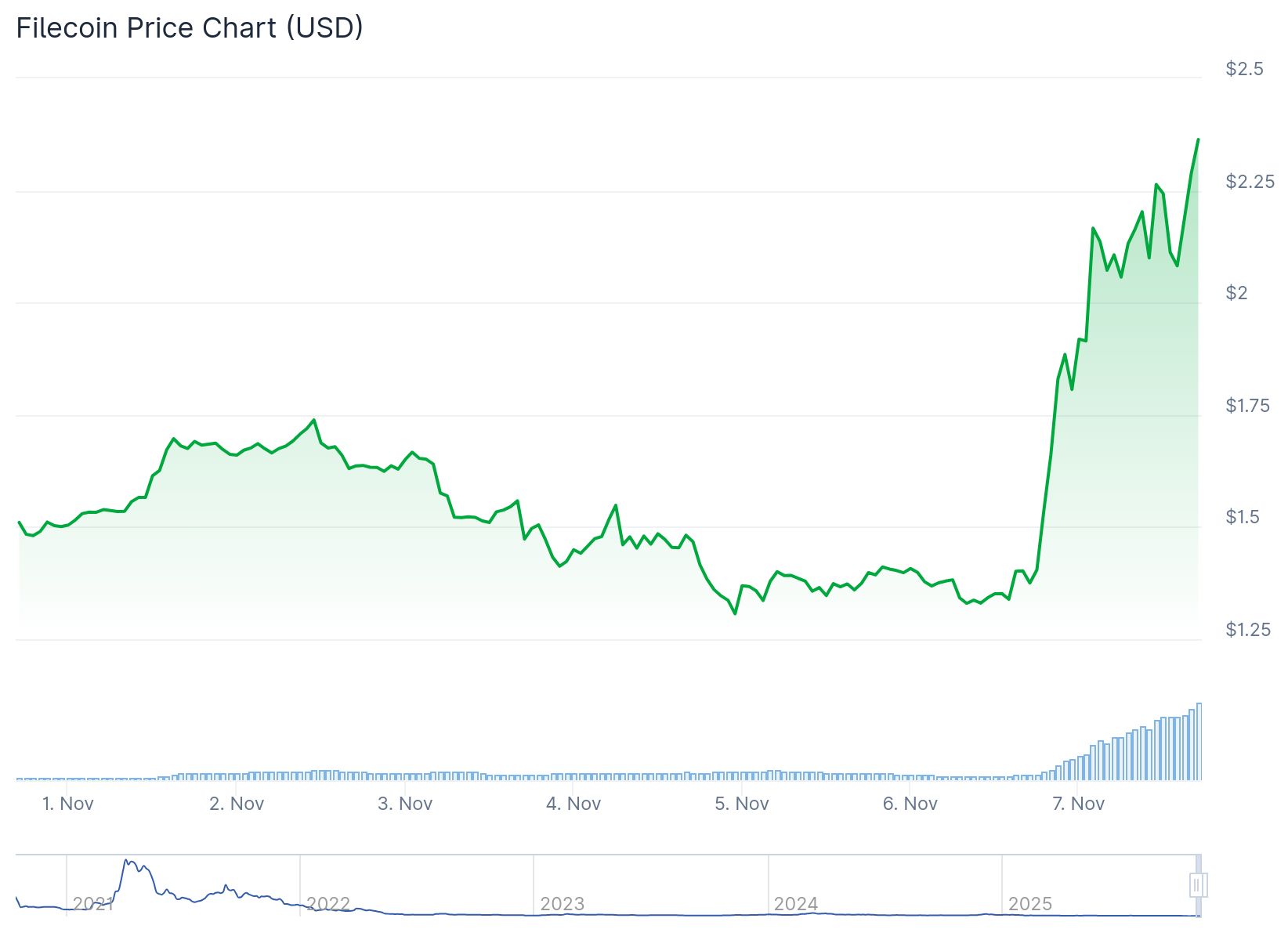This screenshot has height=940, width=1288.
Task: Click the 1. Nov date label
Action: coord(67,804)
